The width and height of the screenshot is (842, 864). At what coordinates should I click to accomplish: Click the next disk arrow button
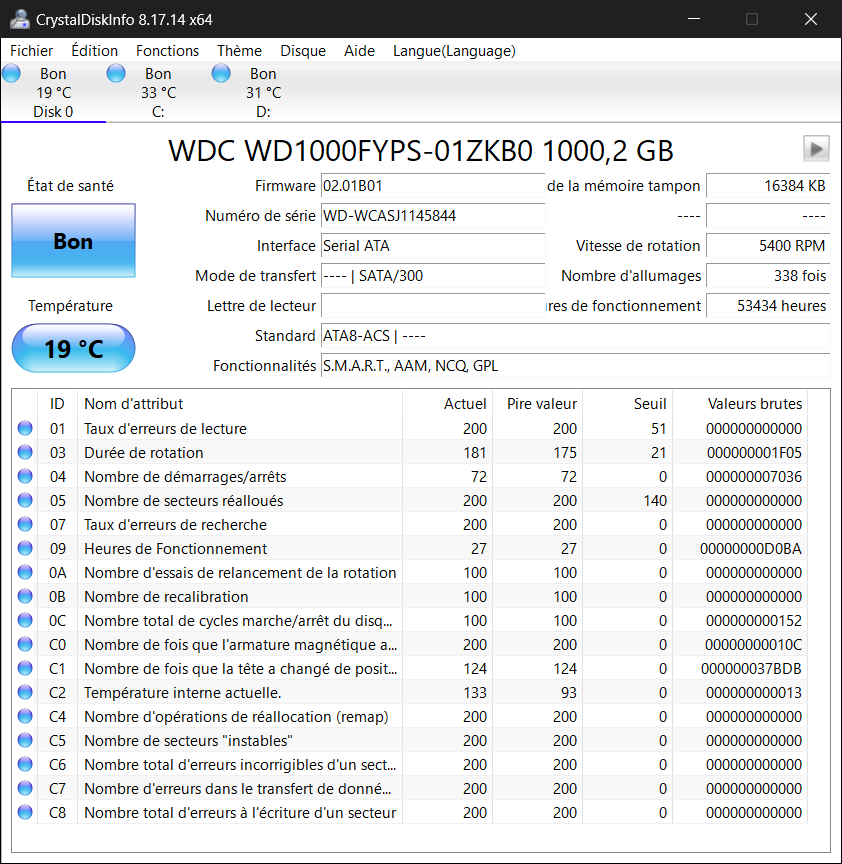tap(816, 148)
